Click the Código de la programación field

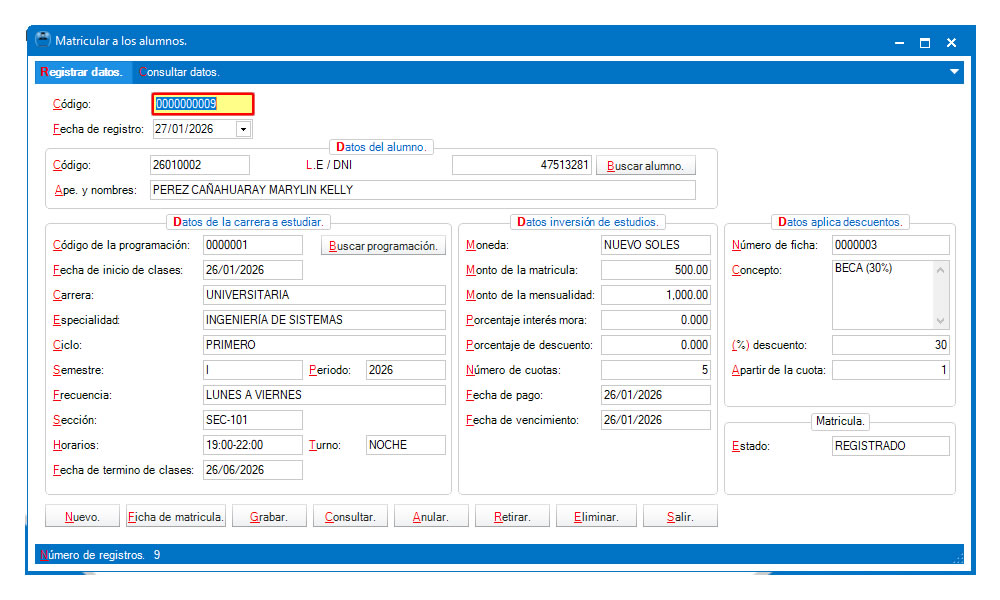click(x=253, y=245)
